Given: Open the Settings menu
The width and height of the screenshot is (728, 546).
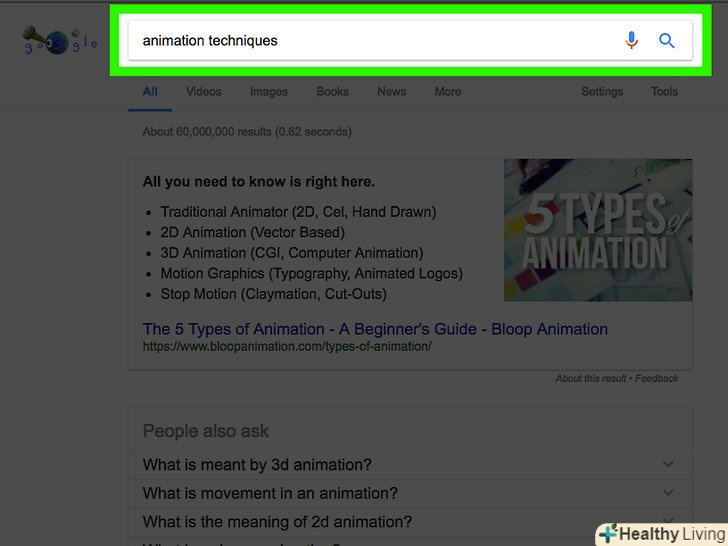Looking at the screenshot, I should point(602,92).
